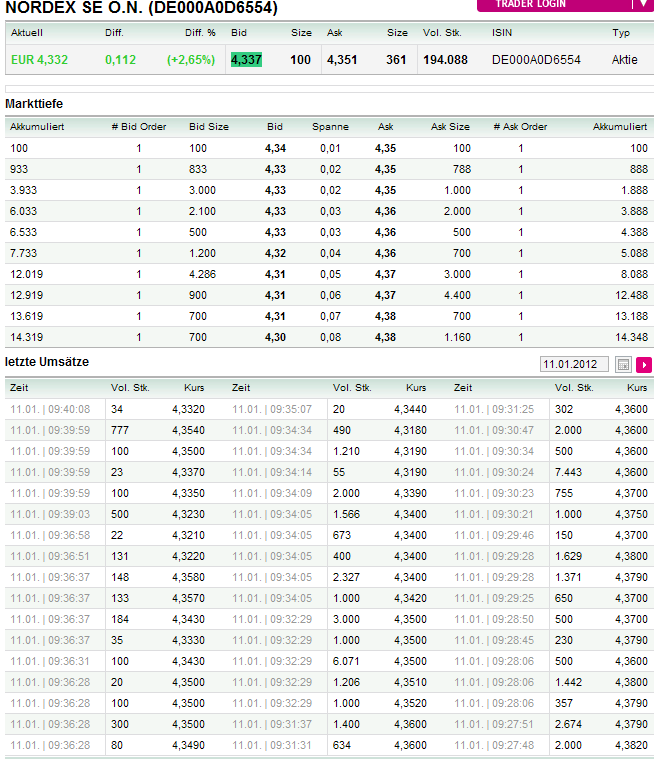Select the spread value 0,08
Image resolution: width=654 pixels, height=759 pixels.
330,337
